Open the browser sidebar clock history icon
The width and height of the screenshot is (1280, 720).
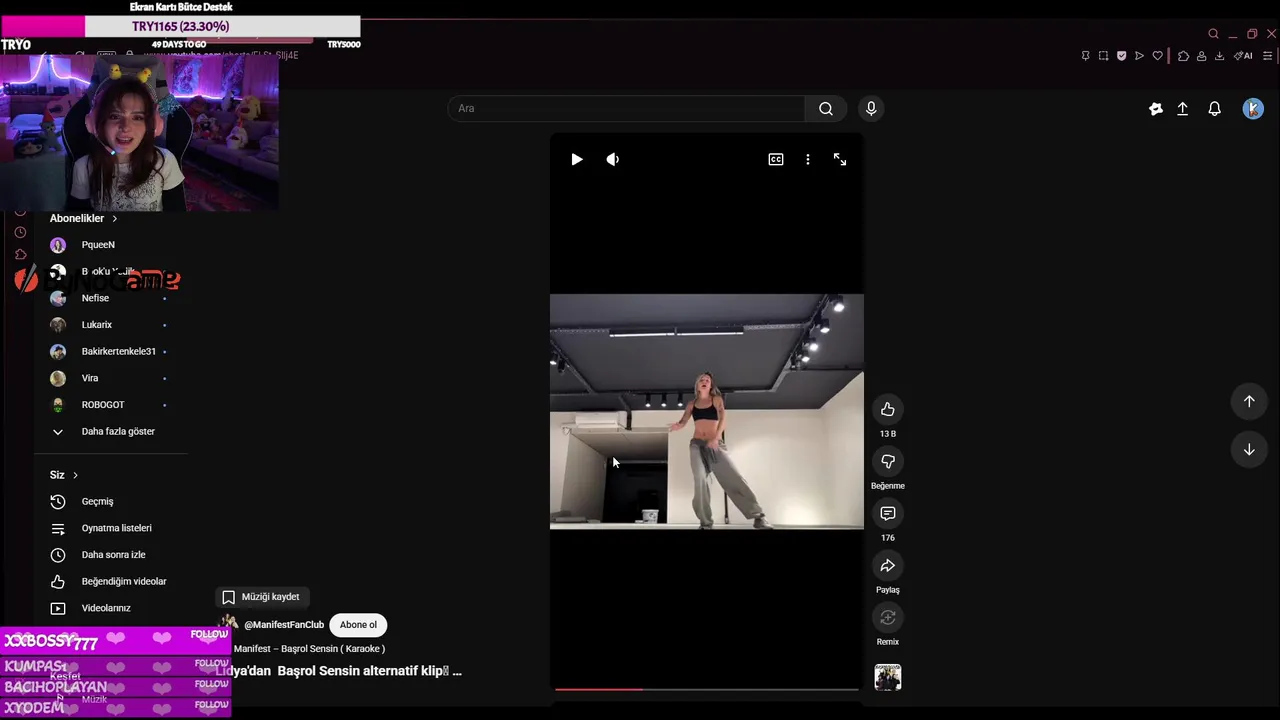coord(20,232)
